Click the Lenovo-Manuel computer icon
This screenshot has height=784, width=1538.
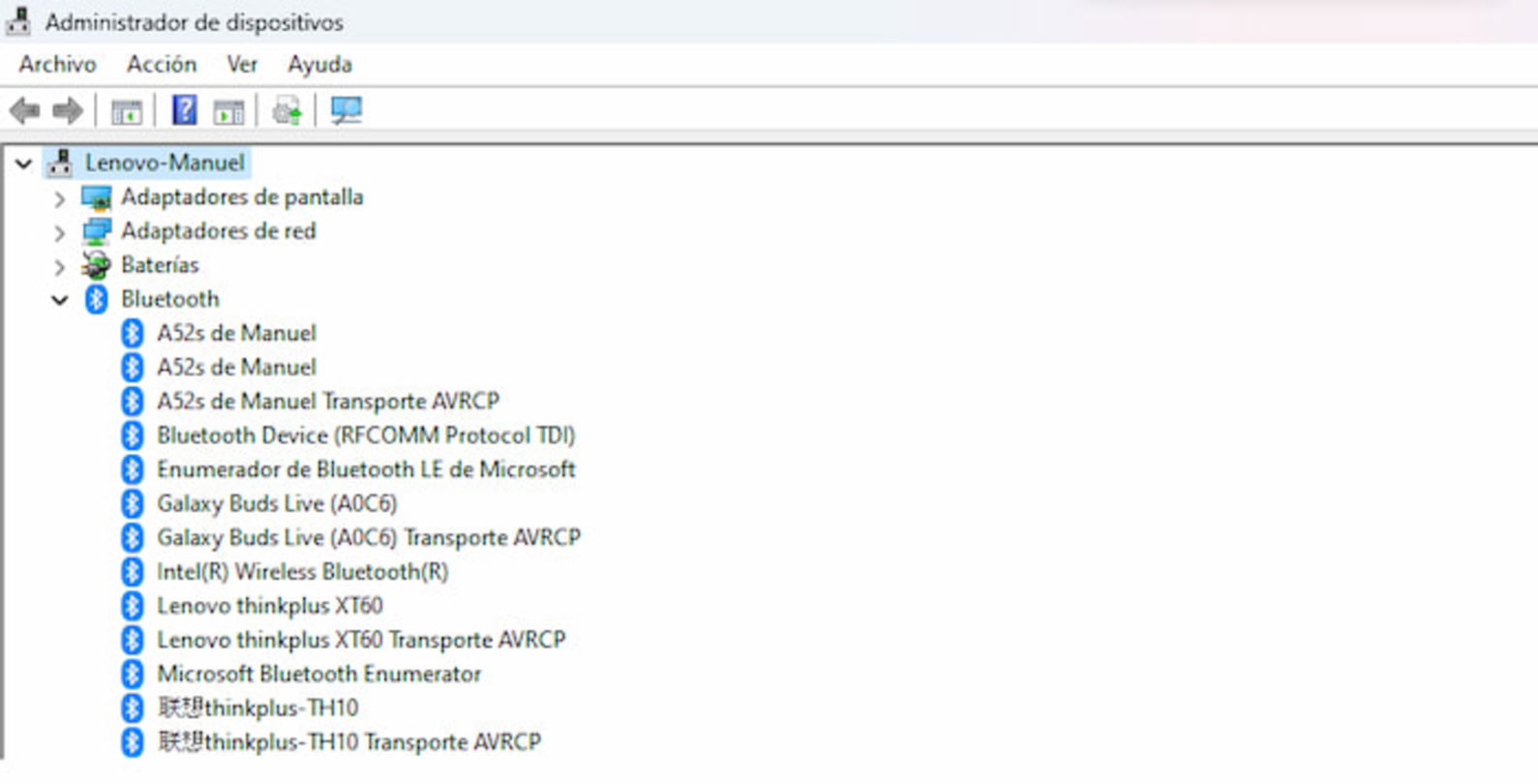click(60, 163)
